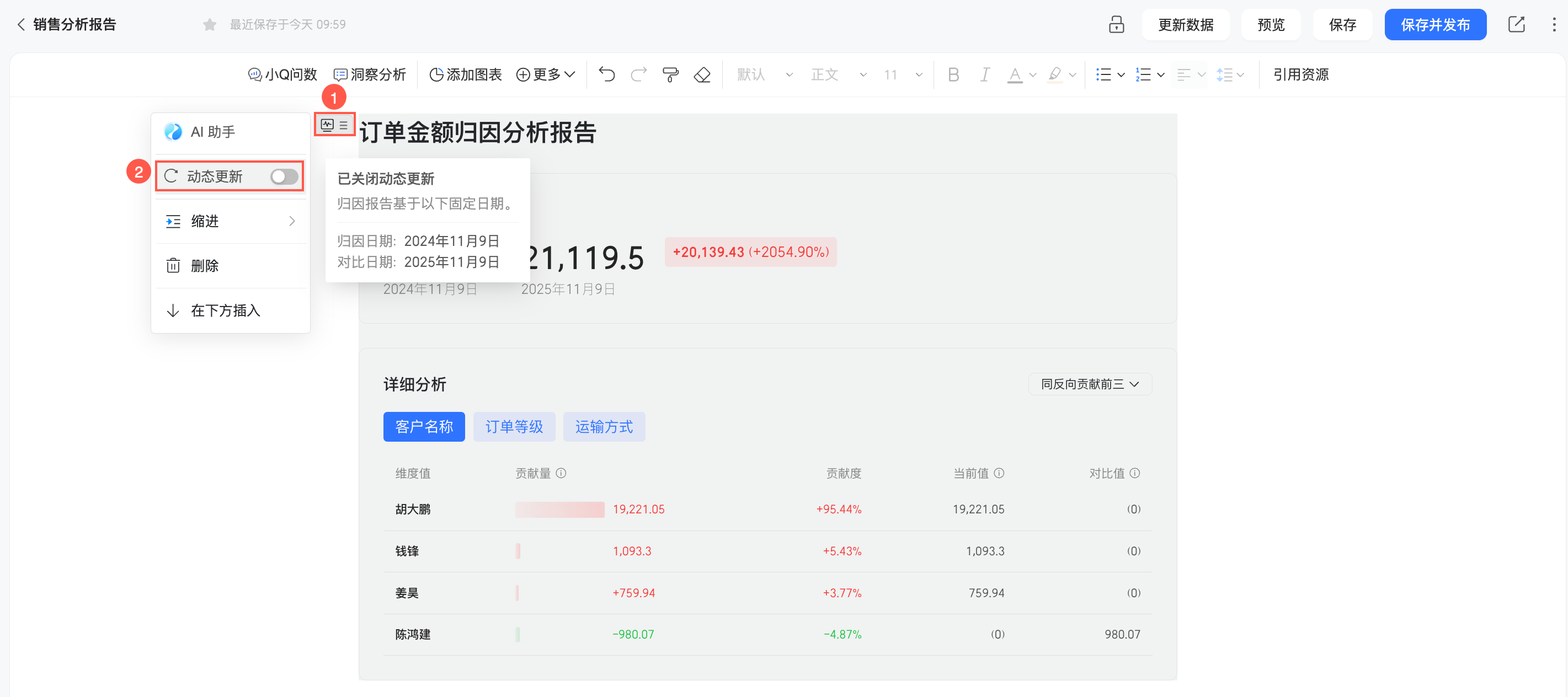Expand the 更多 dropdown
This screenshot has width=1568, height=697.
[546, 74]
